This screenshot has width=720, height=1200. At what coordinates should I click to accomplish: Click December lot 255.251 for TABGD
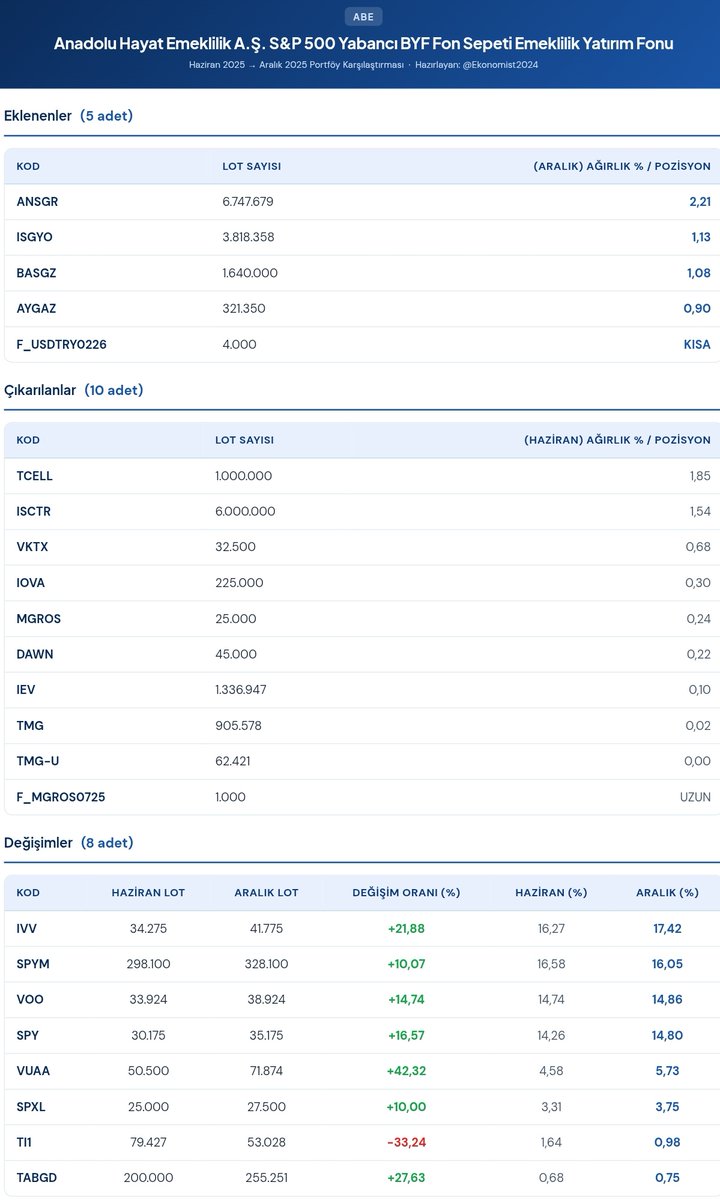(266, 1178)
